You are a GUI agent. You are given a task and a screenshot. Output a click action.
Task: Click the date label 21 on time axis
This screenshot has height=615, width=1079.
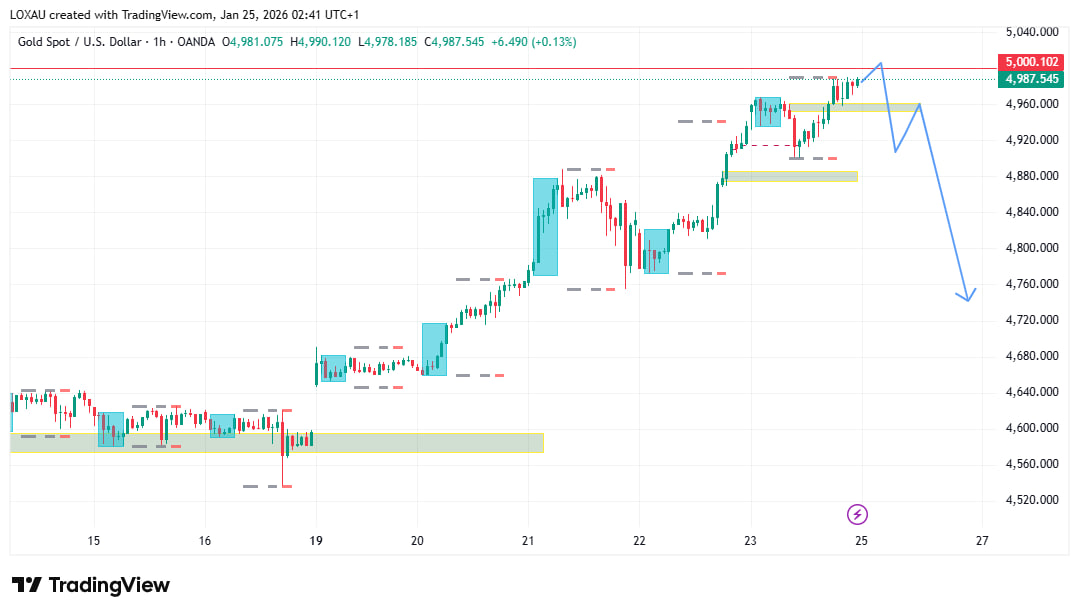pos(528,541)
